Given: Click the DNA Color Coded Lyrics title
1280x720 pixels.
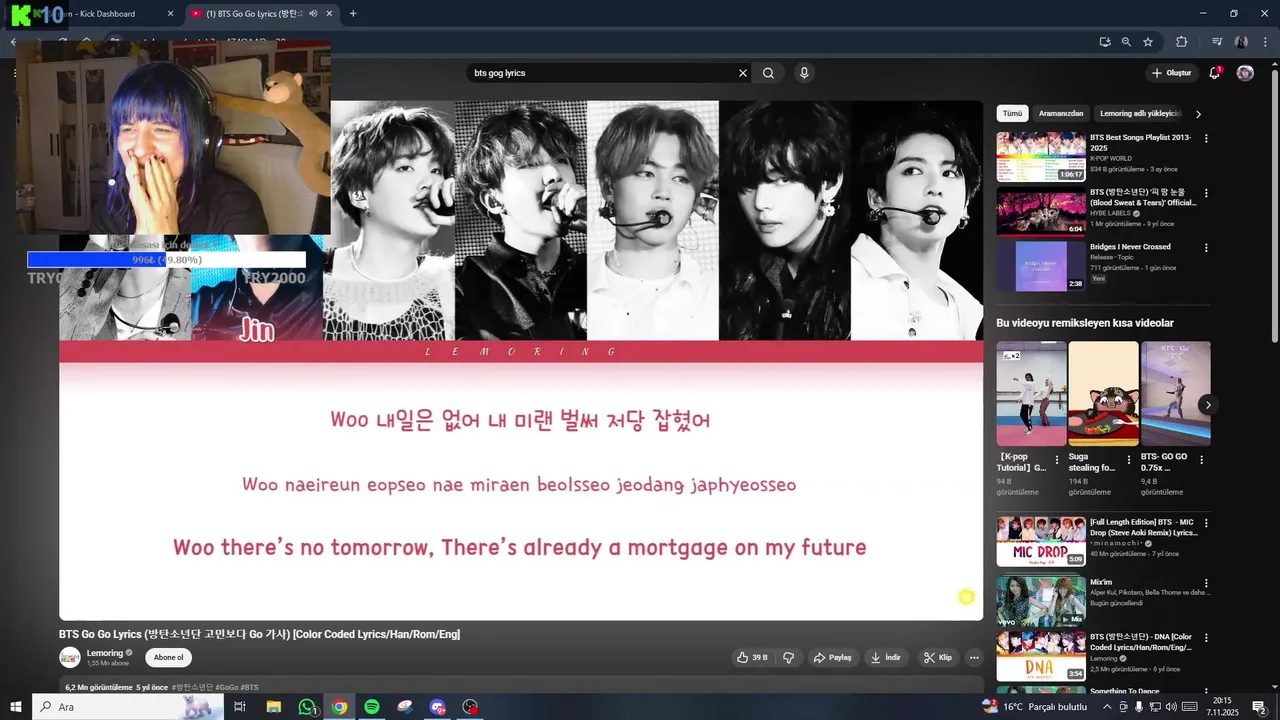Looking at the screenshot, I should 1141,642.
